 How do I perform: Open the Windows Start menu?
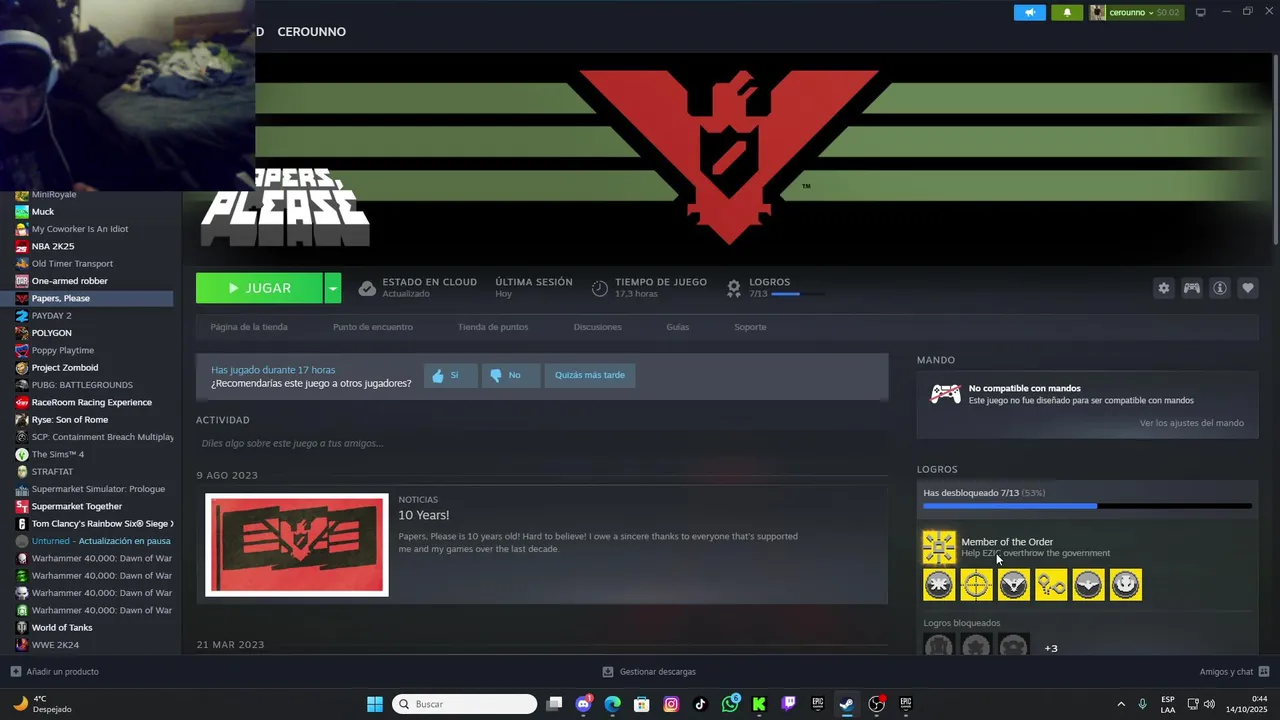click(375, 704)
